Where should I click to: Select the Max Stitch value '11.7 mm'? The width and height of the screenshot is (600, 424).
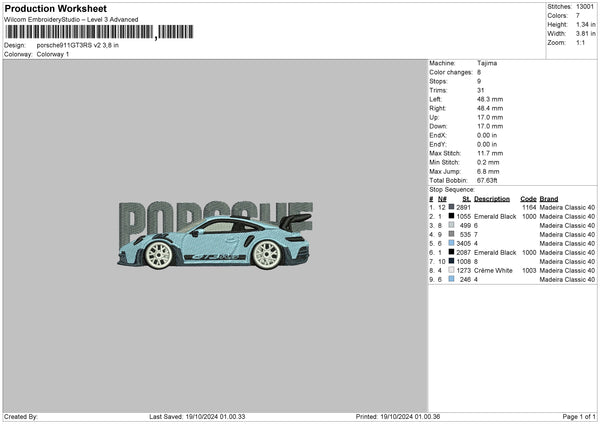pos(490,153)
